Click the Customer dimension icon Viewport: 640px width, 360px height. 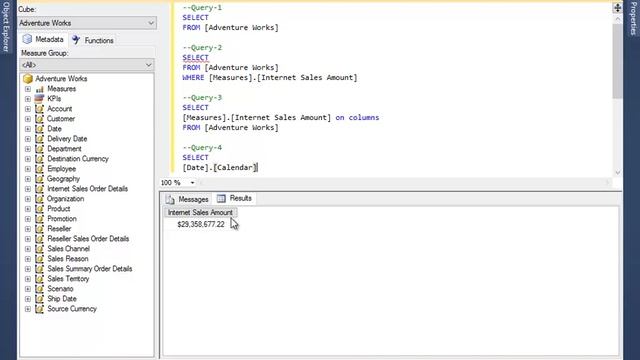39,119
